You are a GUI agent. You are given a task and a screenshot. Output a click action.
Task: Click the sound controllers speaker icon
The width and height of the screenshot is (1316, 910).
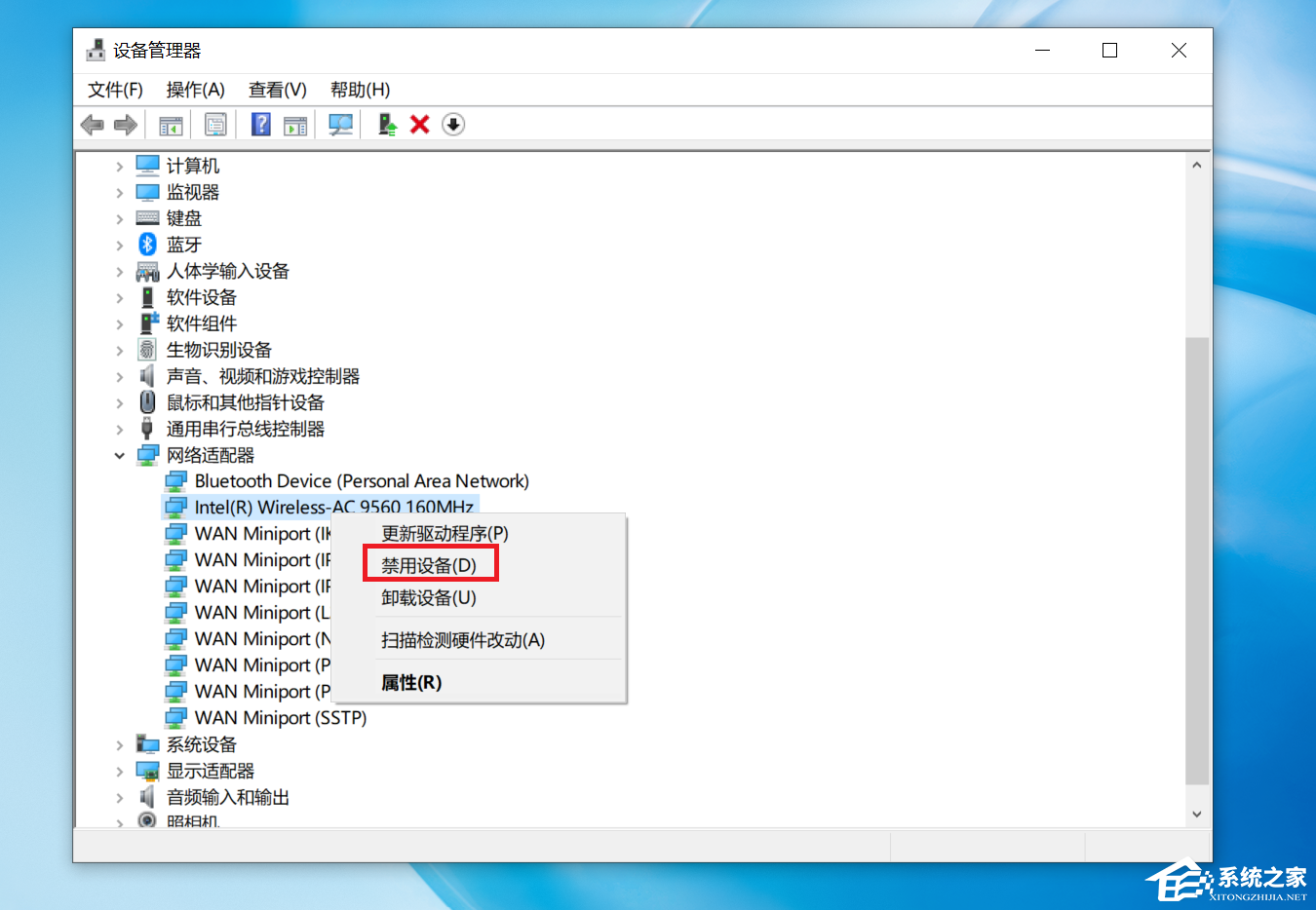(x=147, y=376)
